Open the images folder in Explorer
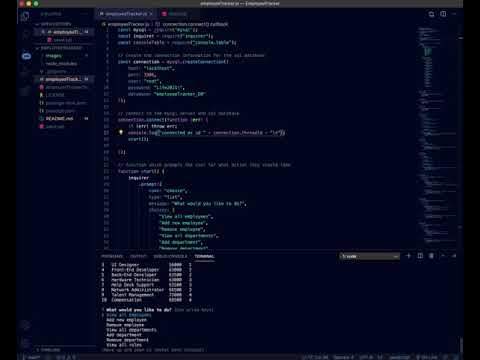480x360 pixels. pyautogui.click(x=54, y=56)
